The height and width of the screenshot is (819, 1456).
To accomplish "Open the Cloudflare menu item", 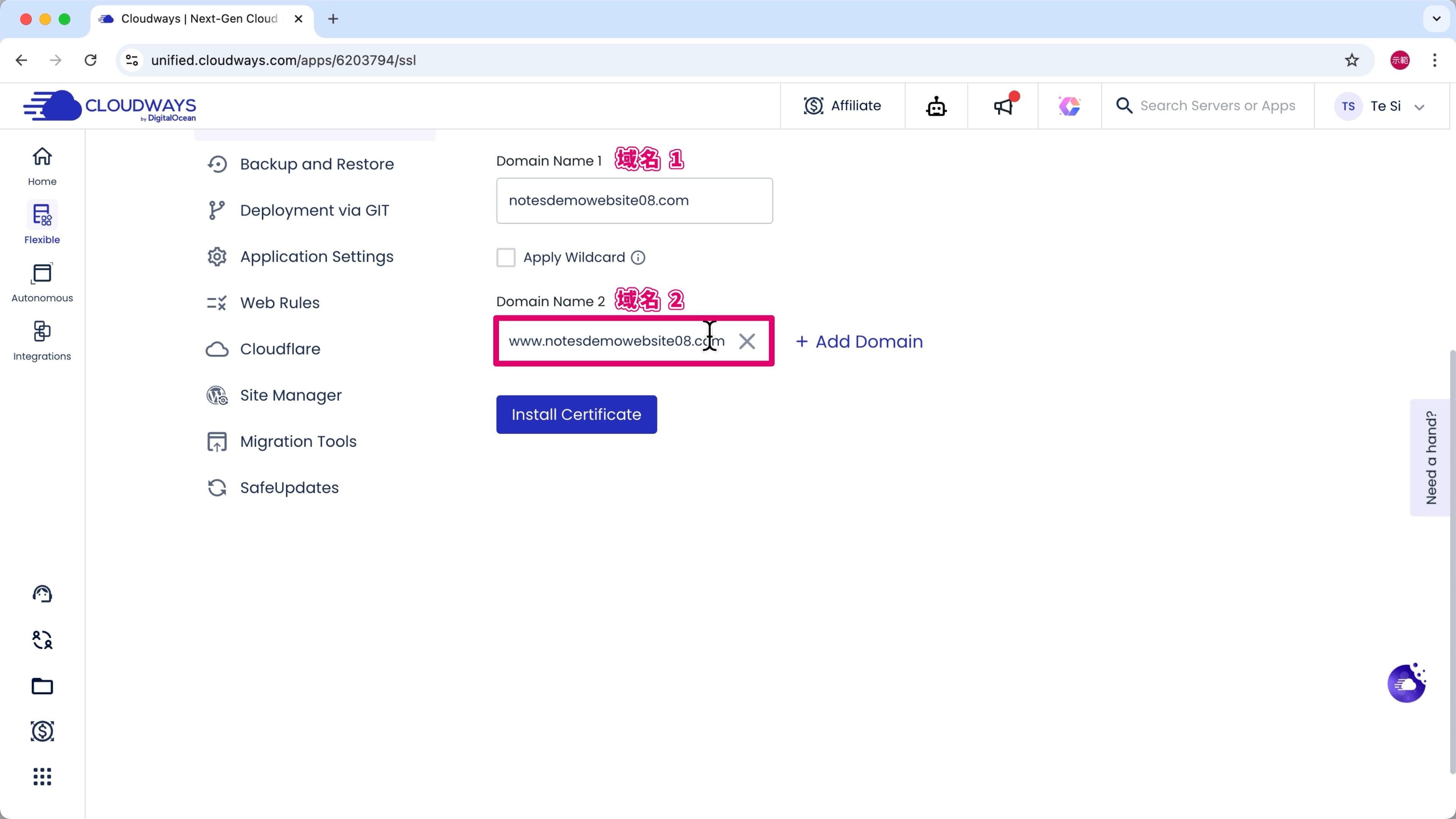I will [280, 349].
